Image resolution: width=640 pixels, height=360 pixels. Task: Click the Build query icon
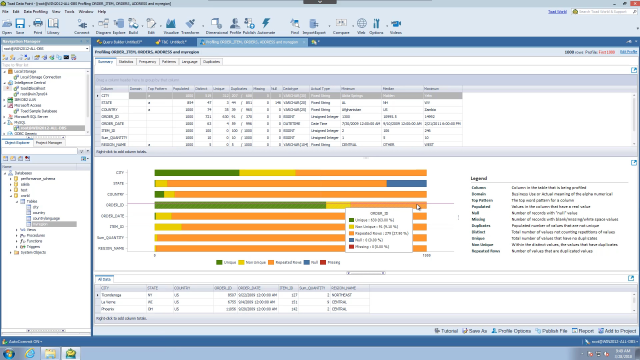tap(133, 26)
